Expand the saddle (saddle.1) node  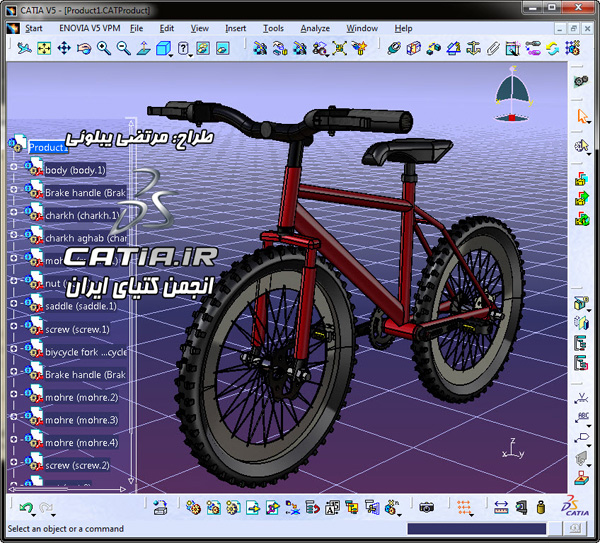tap(13, 303)
